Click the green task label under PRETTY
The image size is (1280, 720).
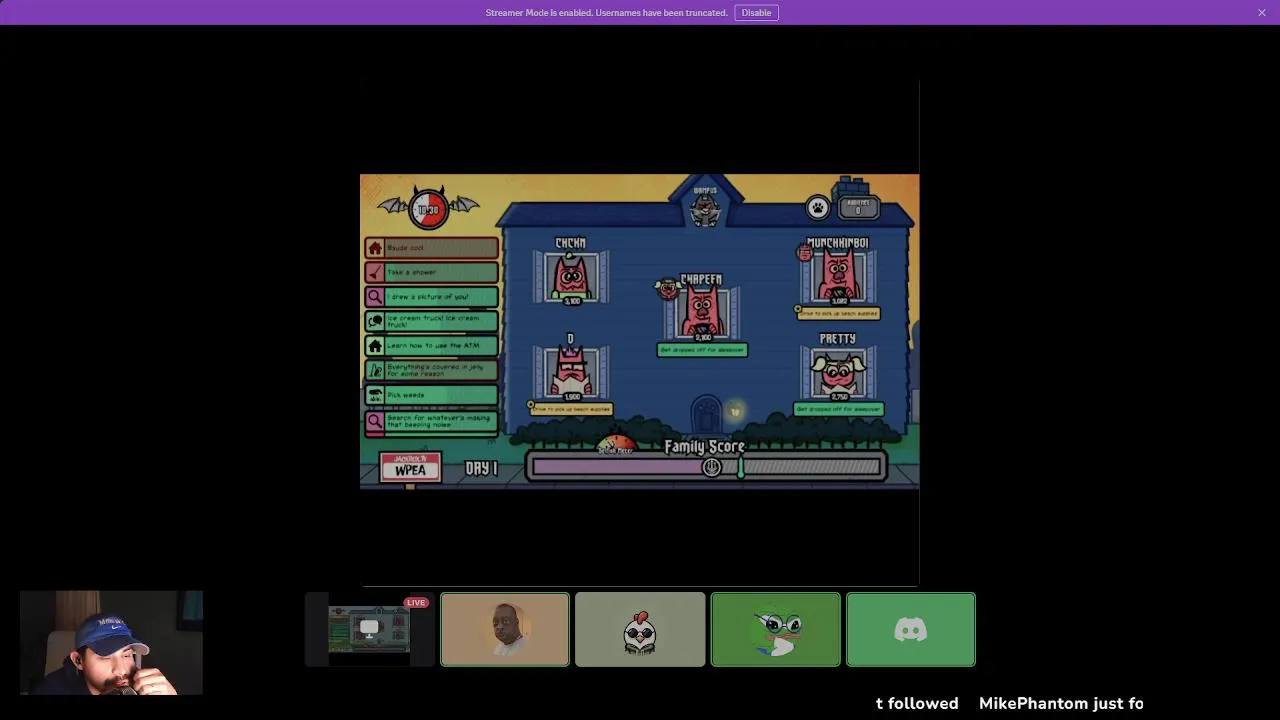pyautogui.click(x=838, y=409)
